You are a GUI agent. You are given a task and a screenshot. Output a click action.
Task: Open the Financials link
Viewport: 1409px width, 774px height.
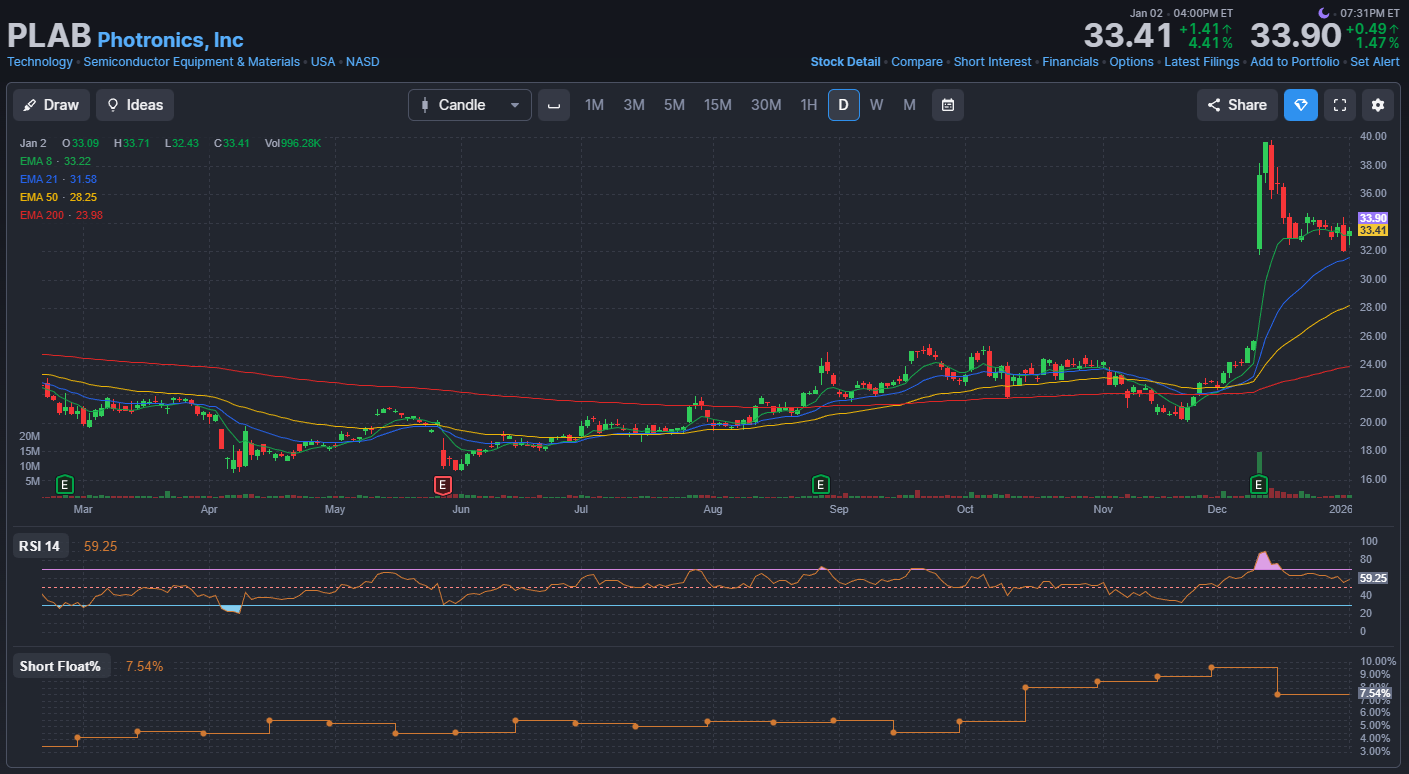pyautogui.click(x=1070, y=62)
